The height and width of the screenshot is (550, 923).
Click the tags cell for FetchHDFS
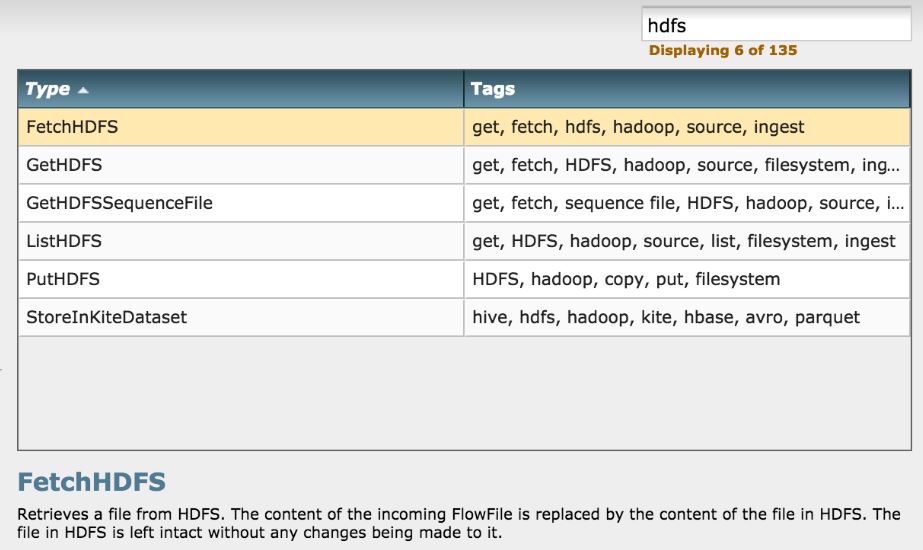638,127
